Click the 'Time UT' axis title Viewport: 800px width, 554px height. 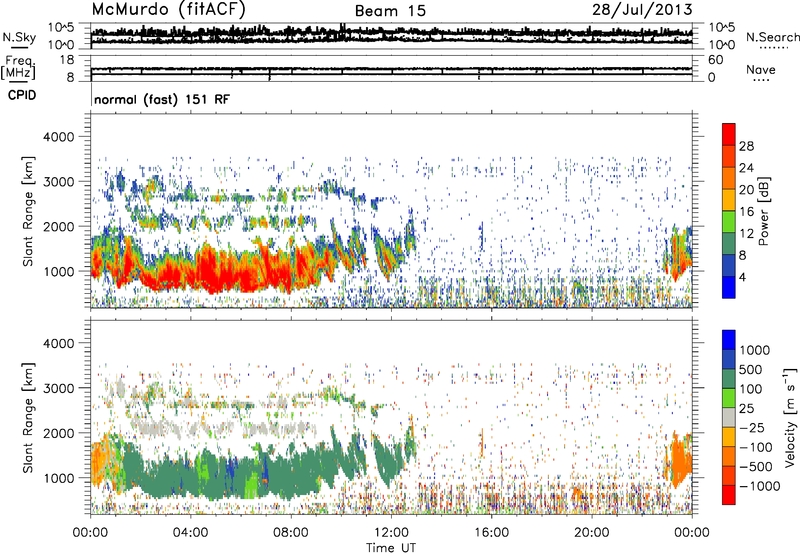tap(391, 548)
